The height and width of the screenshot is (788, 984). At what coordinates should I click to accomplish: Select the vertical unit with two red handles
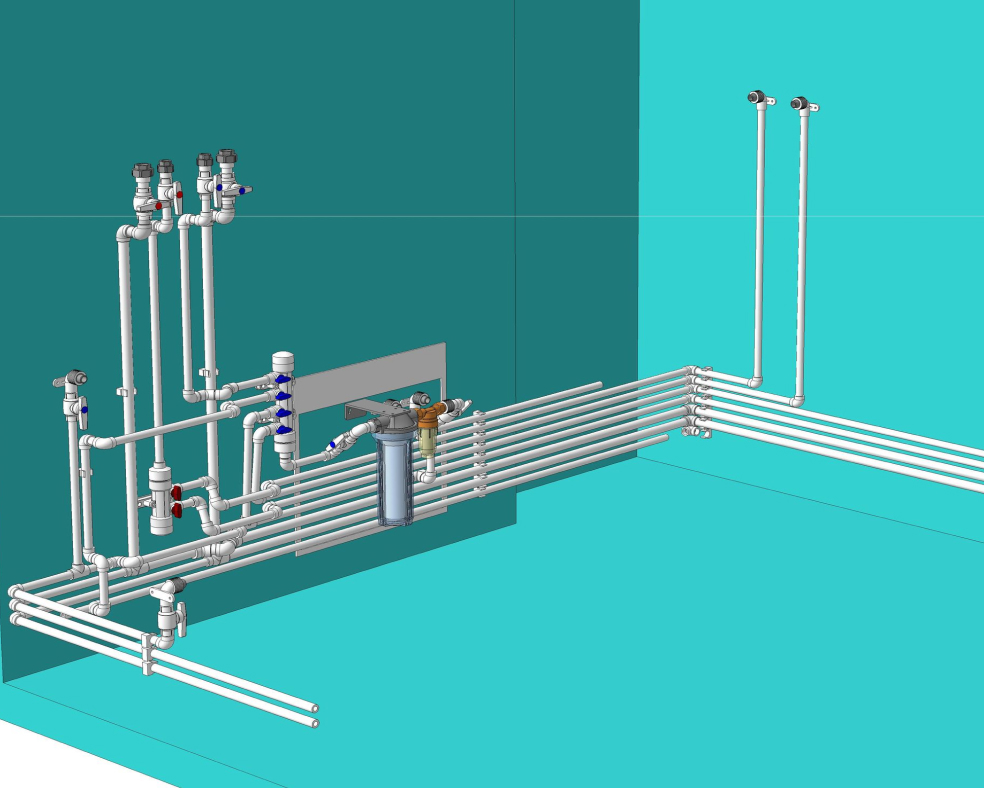coord(163,499)
